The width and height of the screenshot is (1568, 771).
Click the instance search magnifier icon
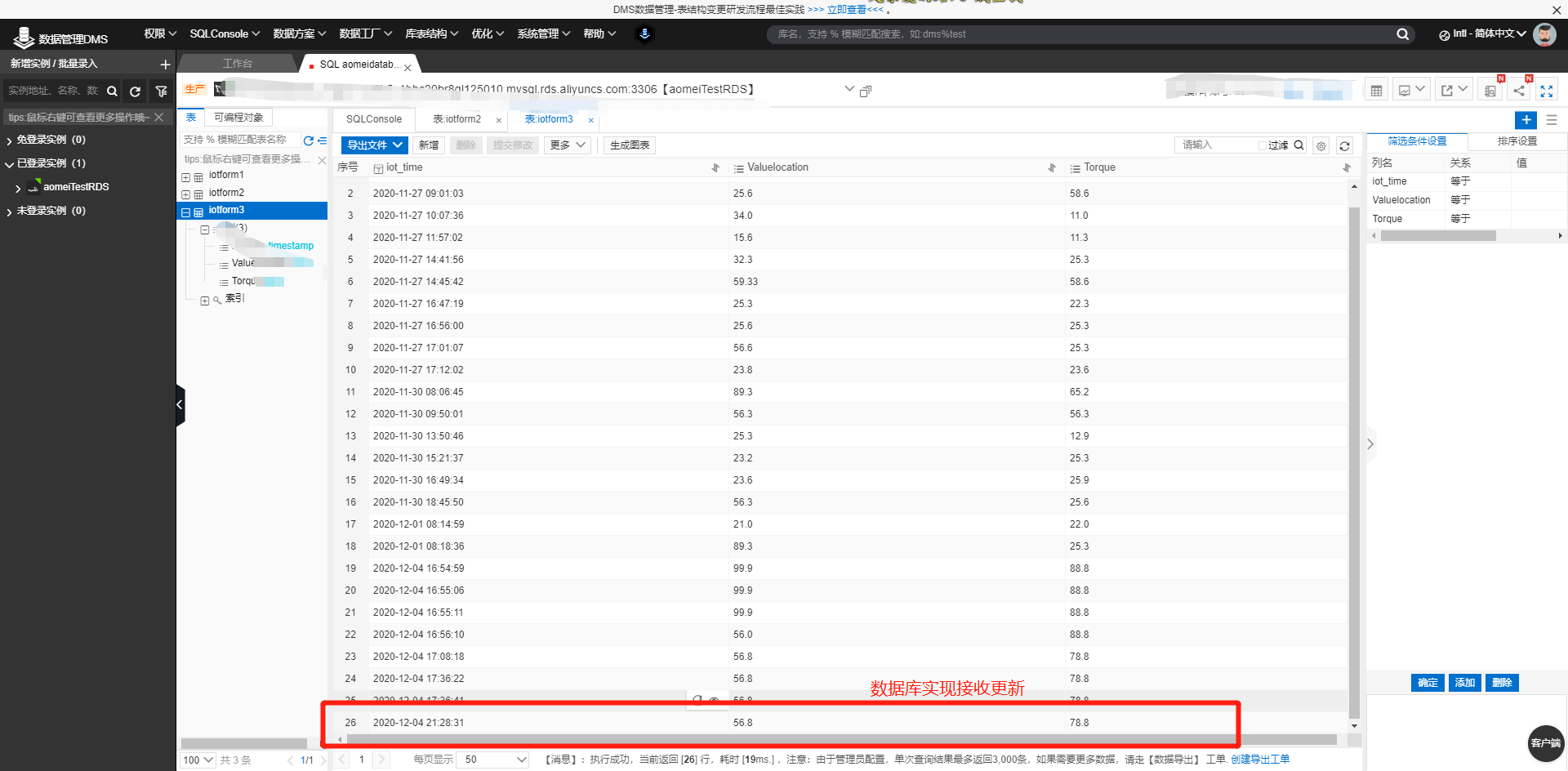112,91
